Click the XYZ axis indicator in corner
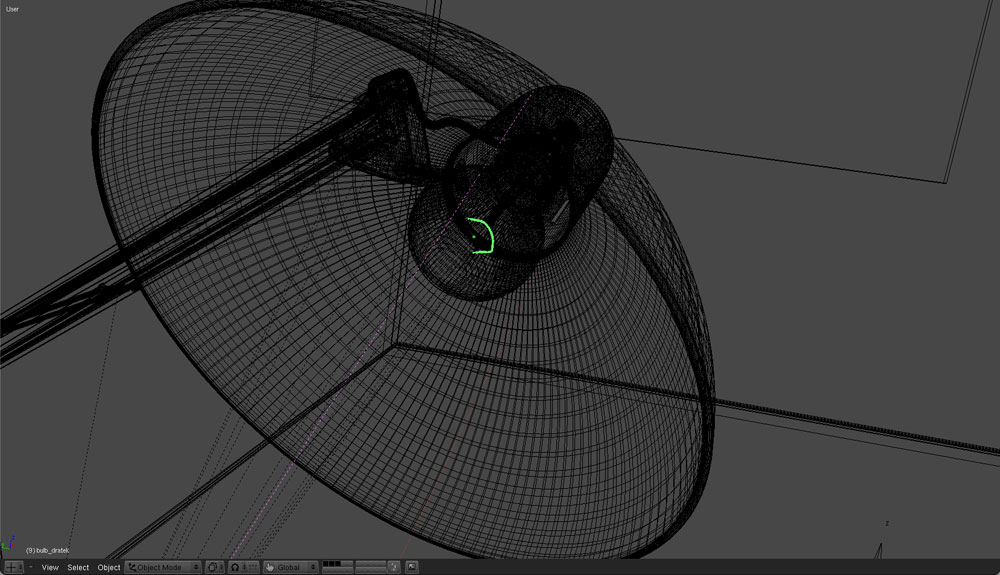Viewport: 1000px width, 575px height. tap(9, 544)
